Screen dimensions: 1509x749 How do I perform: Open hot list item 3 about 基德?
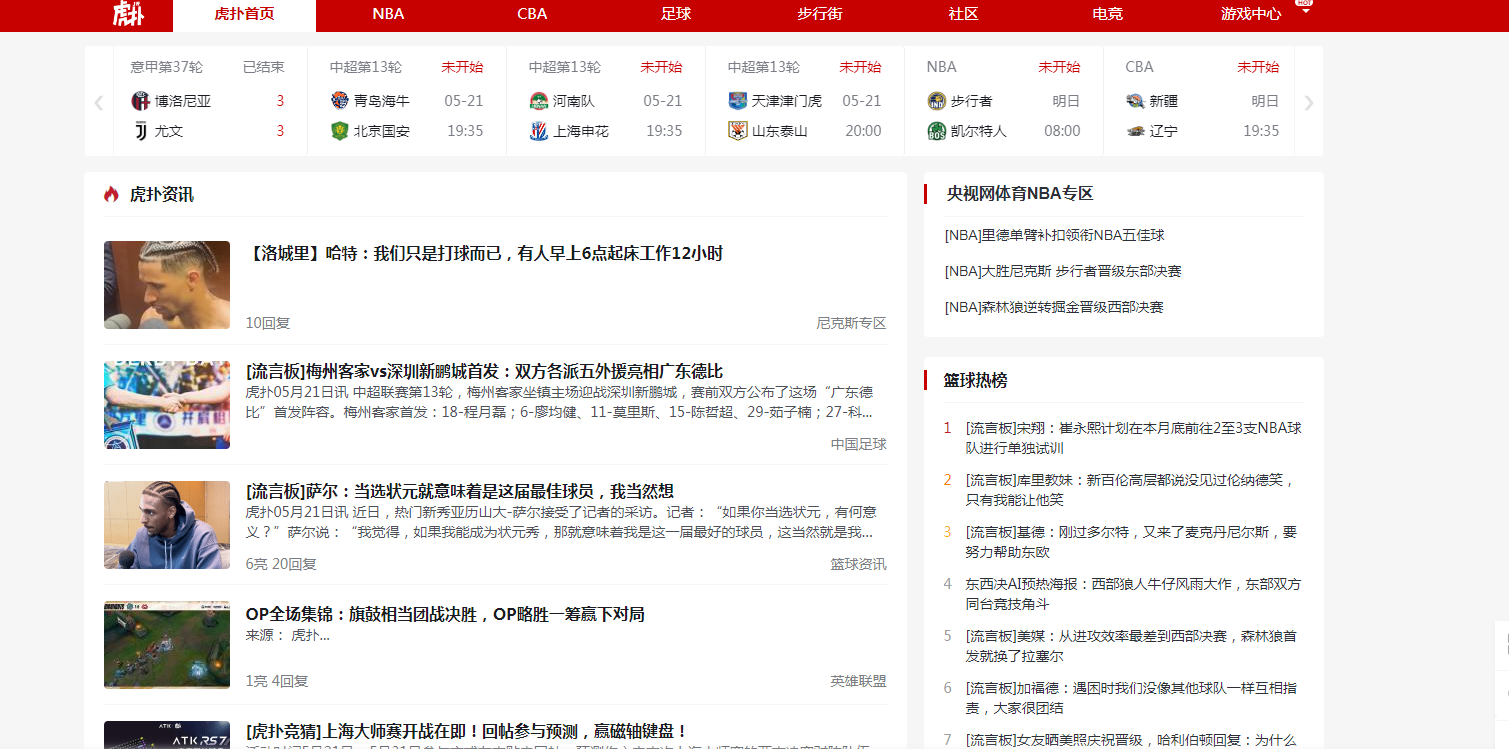[x=1131, y=542]
